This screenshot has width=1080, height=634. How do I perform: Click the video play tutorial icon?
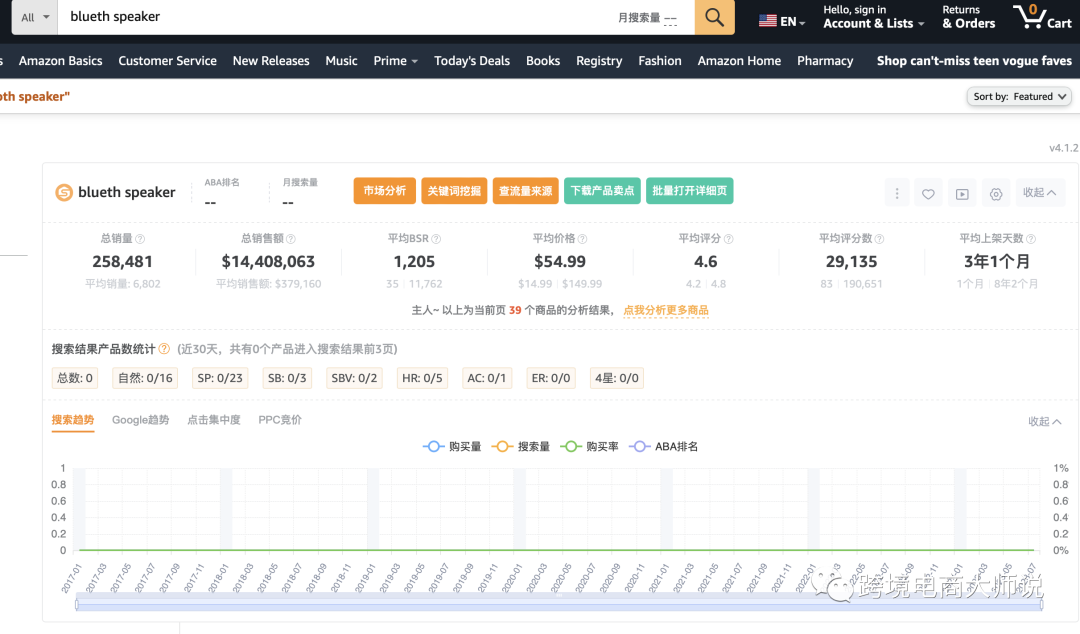point(962,194)
